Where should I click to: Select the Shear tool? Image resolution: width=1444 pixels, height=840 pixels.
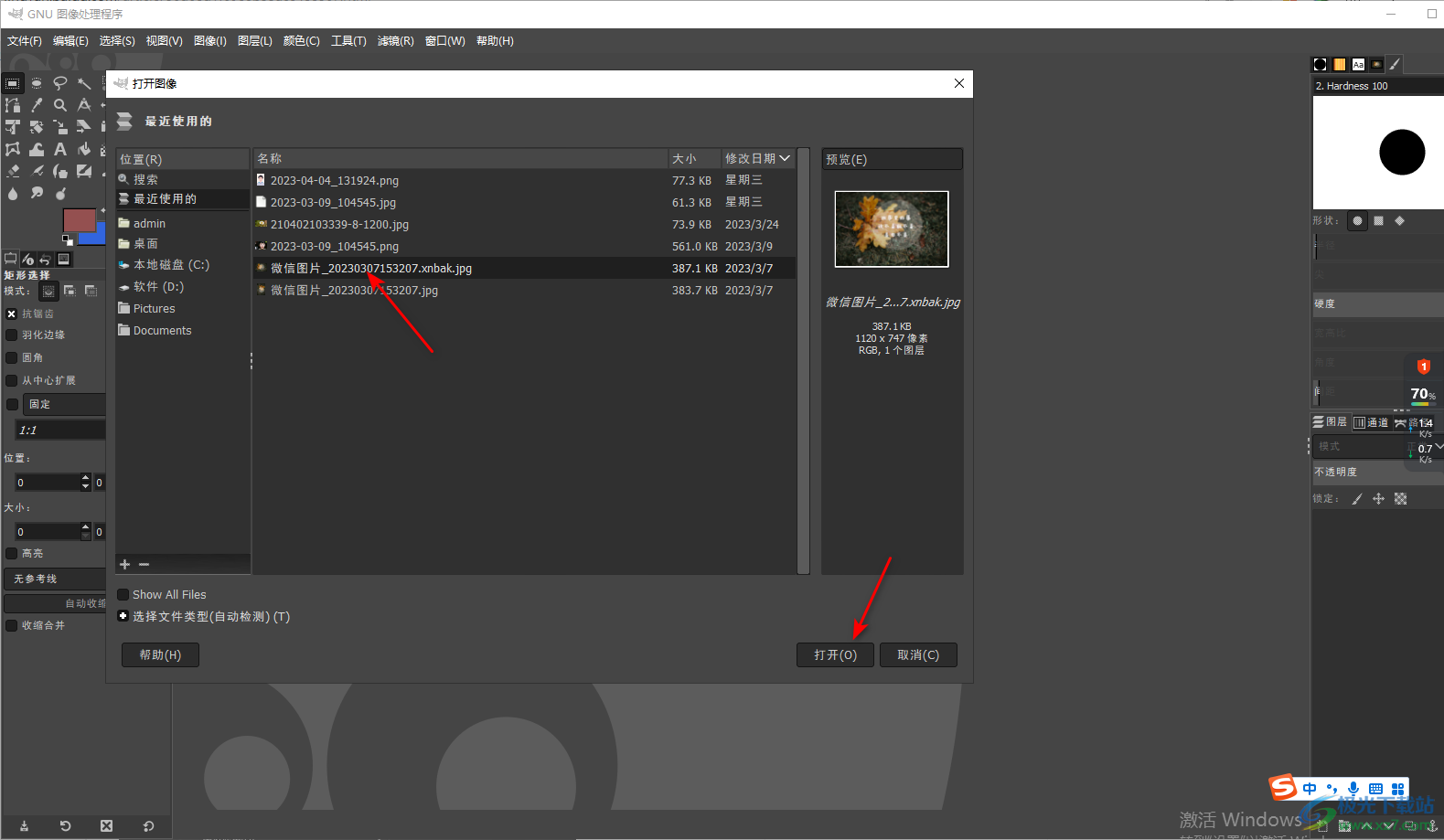(84, 127)
